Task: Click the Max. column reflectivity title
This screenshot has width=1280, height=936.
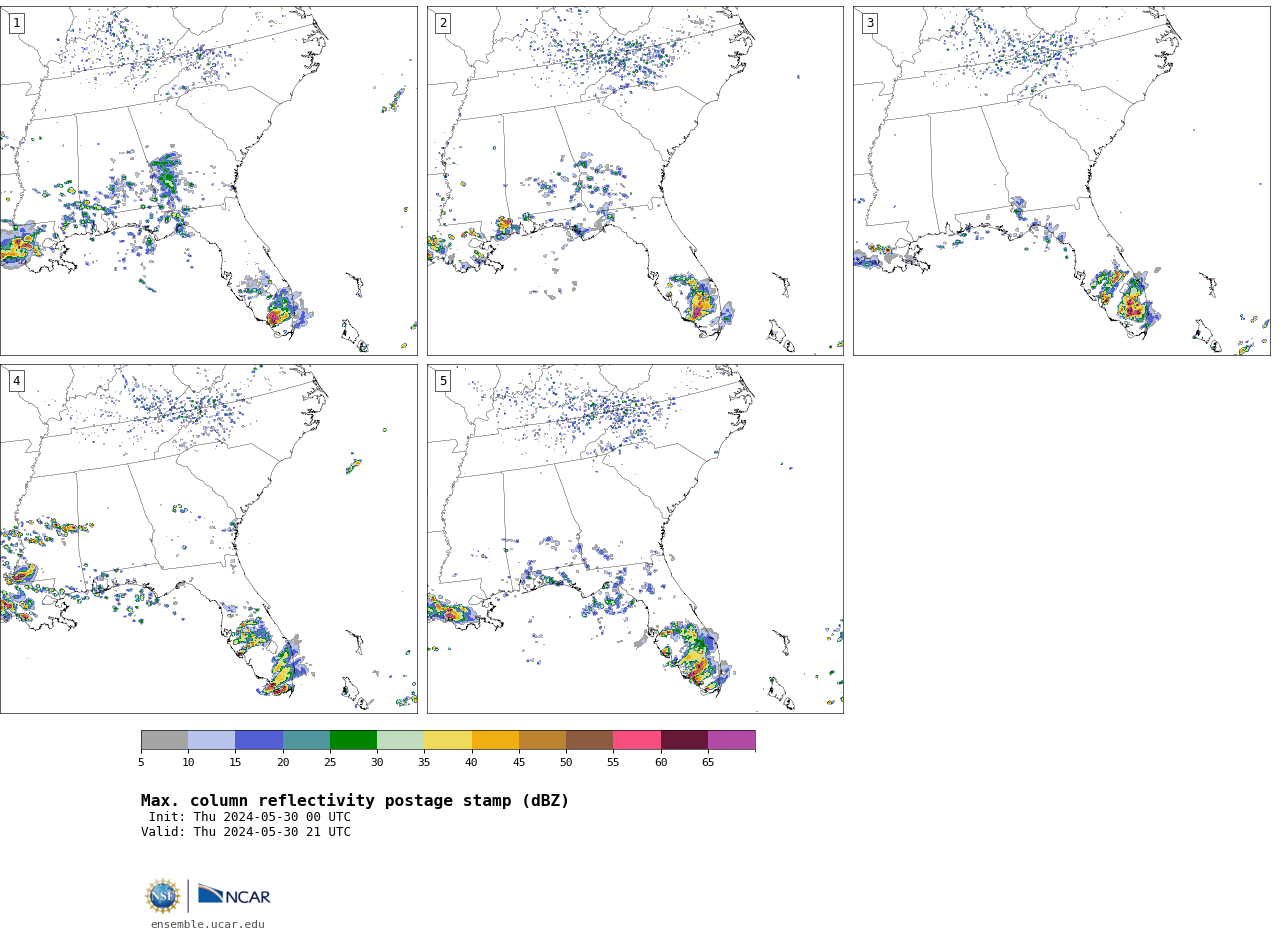Action: click(x=355, y=801)
